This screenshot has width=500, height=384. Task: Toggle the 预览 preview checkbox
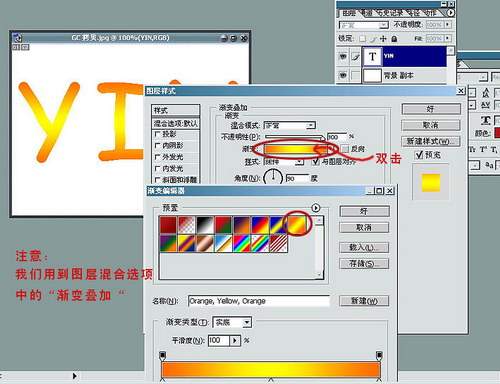[x=419, y=155]
